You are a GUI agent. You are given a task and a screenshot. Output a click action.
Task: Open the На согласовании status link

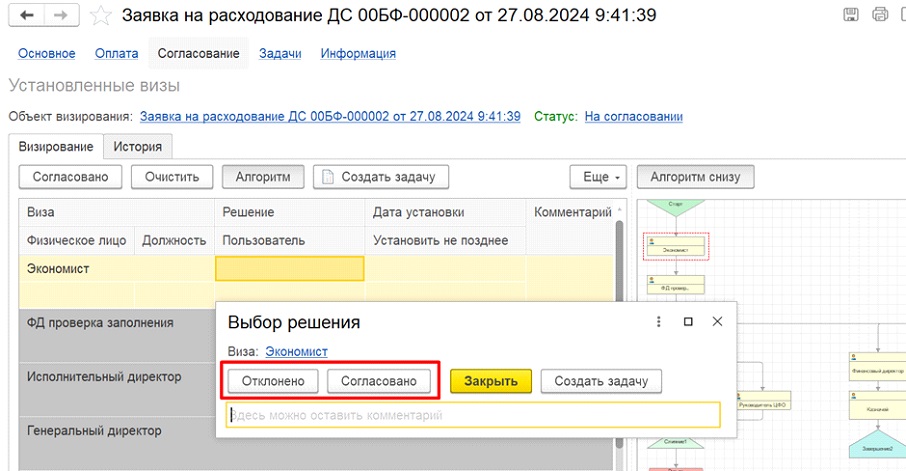pyautogui.click(x=633, y=117)
